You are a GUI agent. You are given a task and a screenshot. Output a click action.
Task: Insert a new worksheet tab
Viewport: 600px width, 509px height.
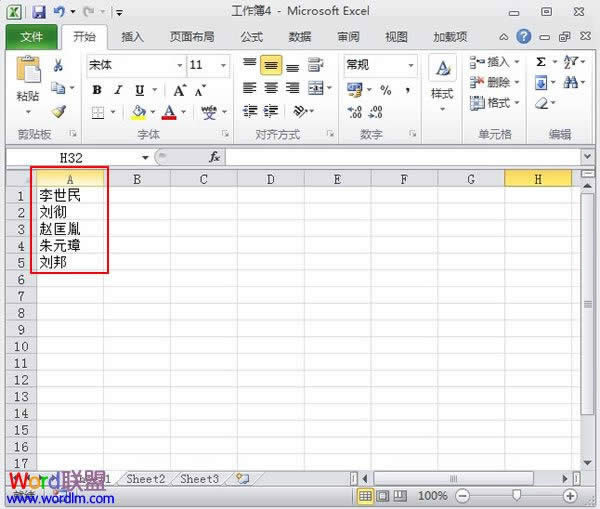tap(243, 478)
